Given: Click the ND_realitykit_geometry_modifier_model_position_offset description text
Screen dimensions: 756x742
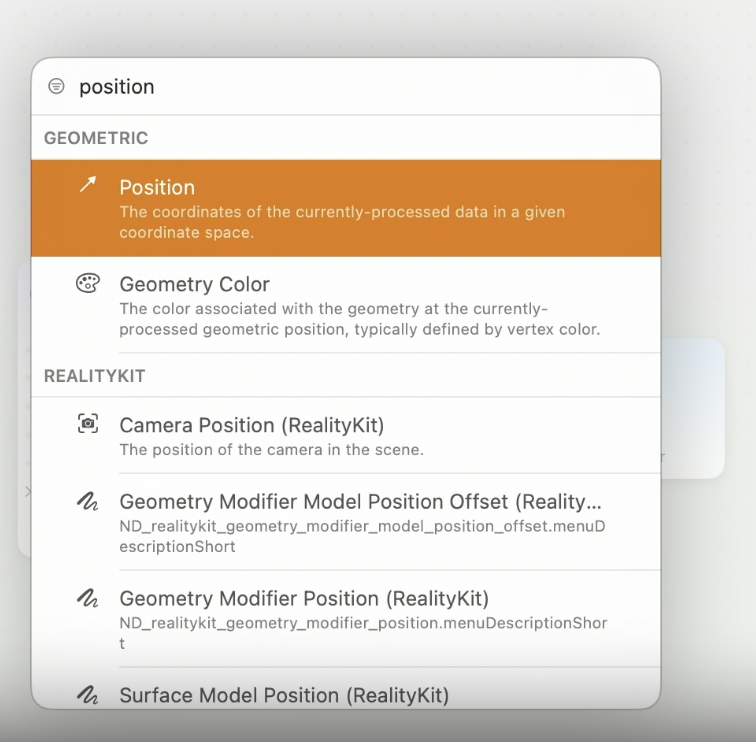Looking at the screenshot, I should click(362, 536).
